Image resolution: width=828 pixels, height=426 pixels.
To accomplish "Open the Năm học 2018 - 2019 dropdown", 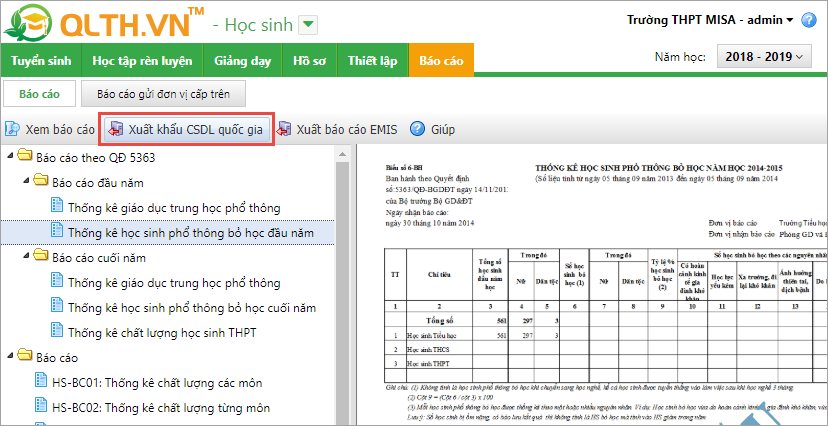I will pyautogui.click(x=764, y=57).
